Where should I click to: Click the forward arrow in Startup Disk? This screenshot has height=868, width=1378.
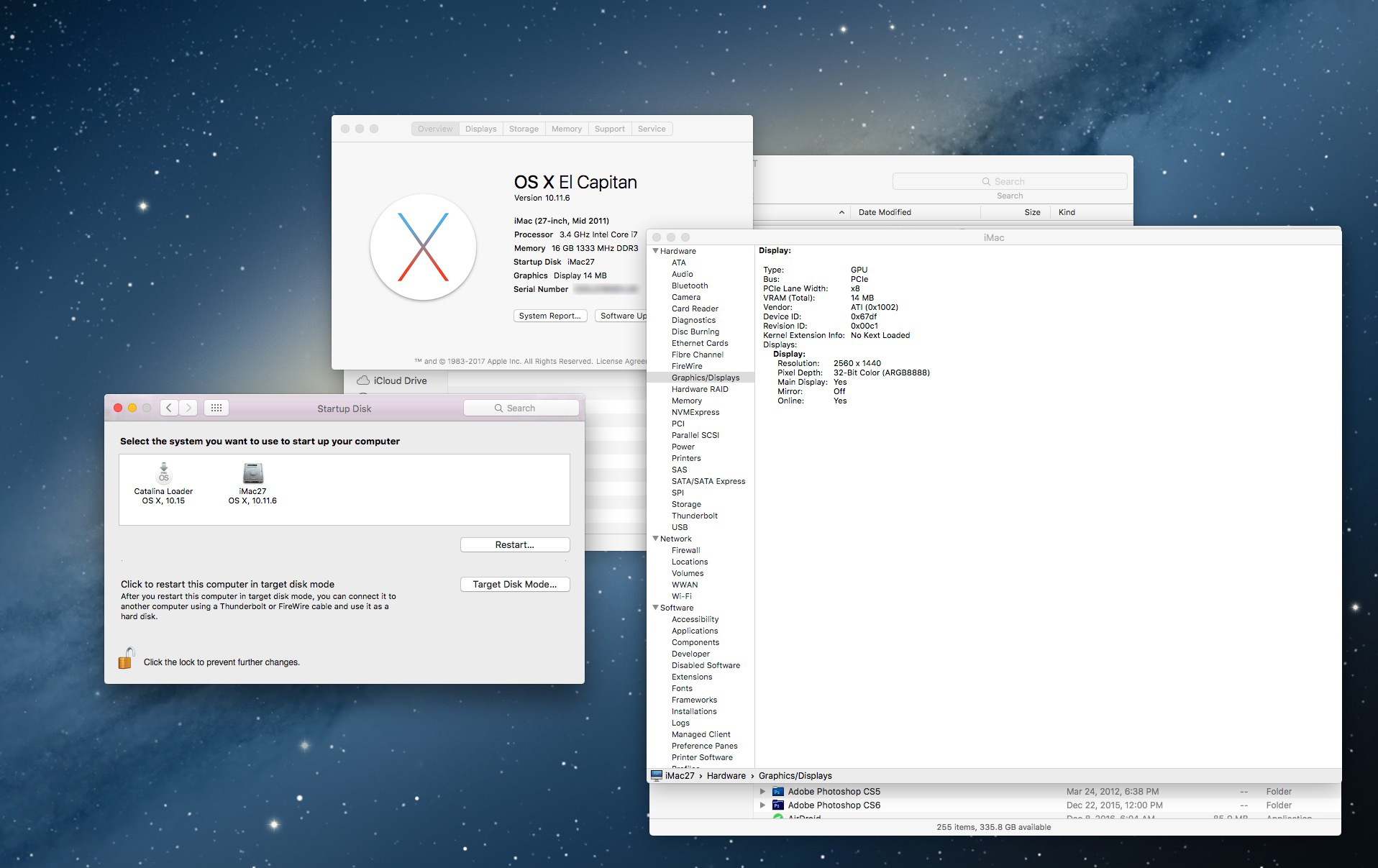click(x=188, y=408)
